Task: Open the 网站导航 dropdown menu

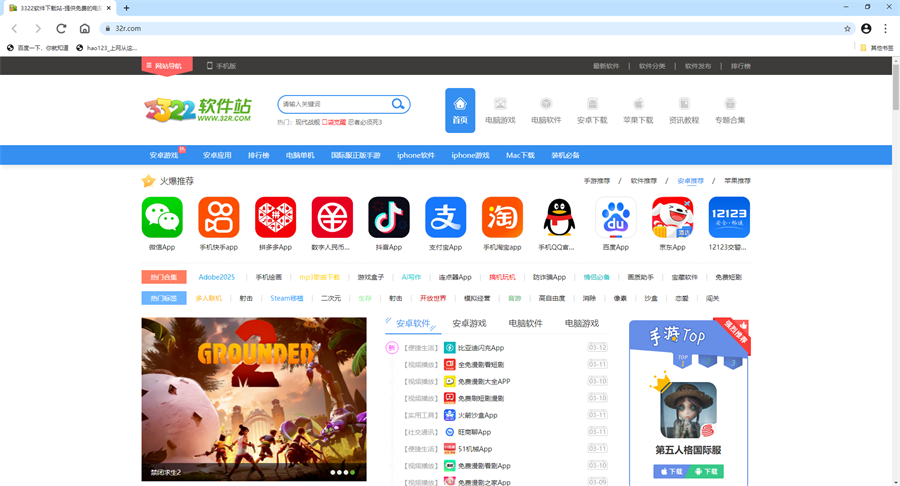Action: point(167,66)
